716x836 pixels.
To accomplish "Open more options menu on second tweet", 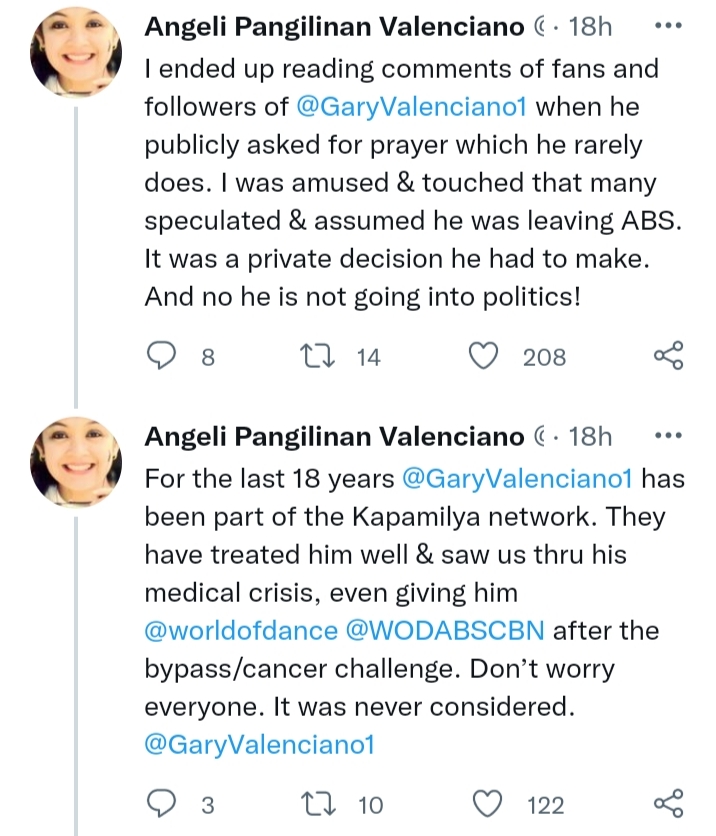I will click(x=667, y=436).
